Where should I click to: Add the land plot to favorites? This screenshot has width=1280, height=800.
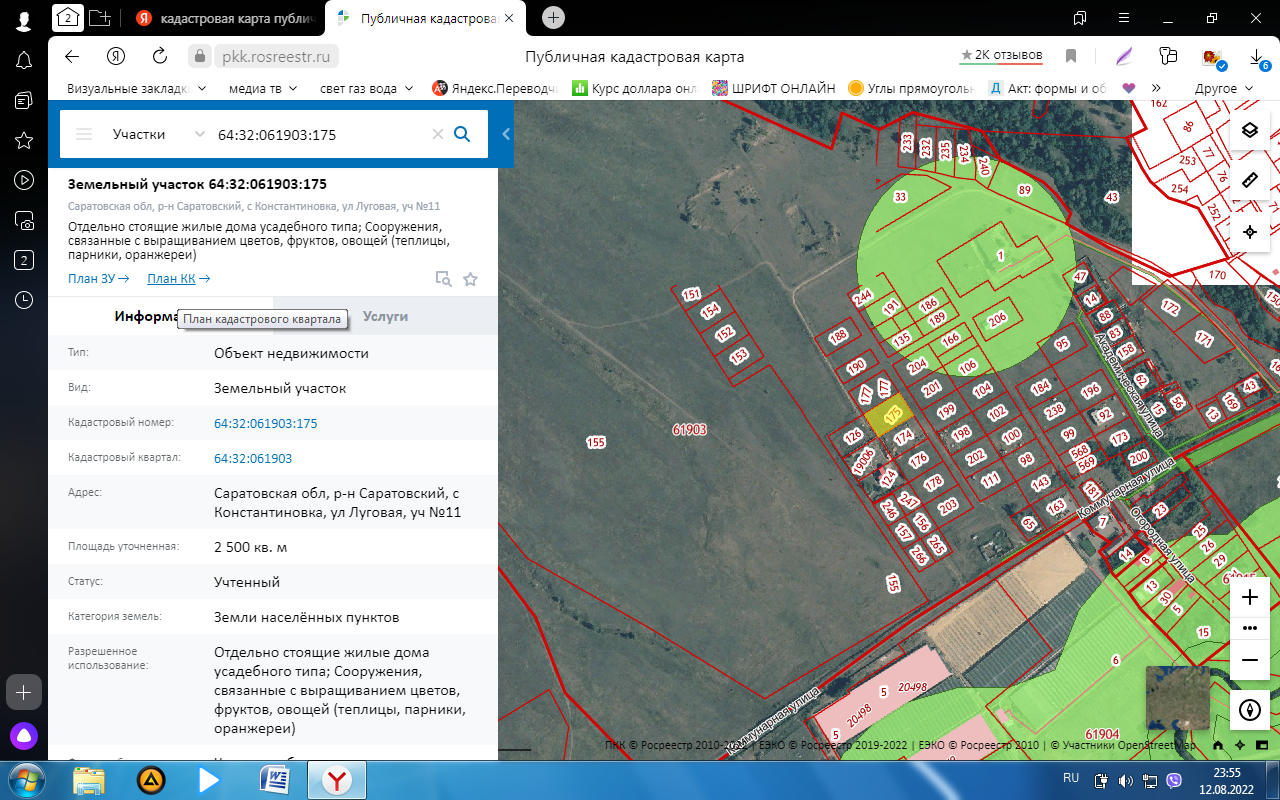[x=471, y=279]
